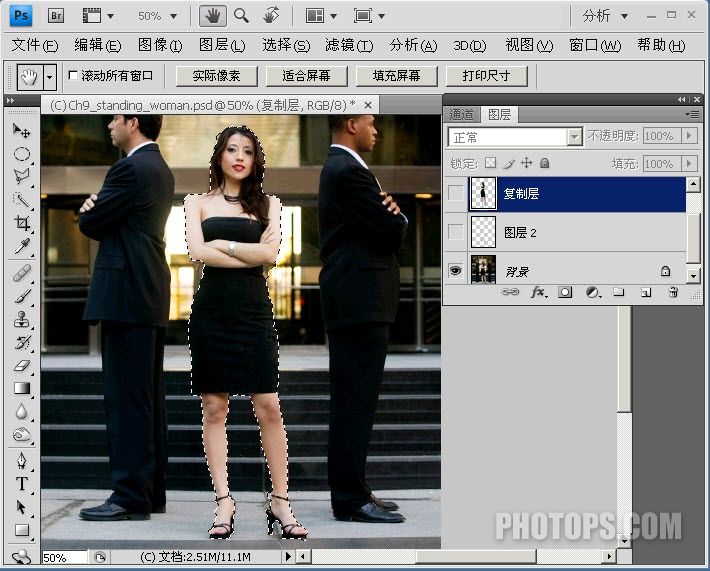Link layers using the chain icon
Viewport: 710px width, 571px height.
click(510, 292)
